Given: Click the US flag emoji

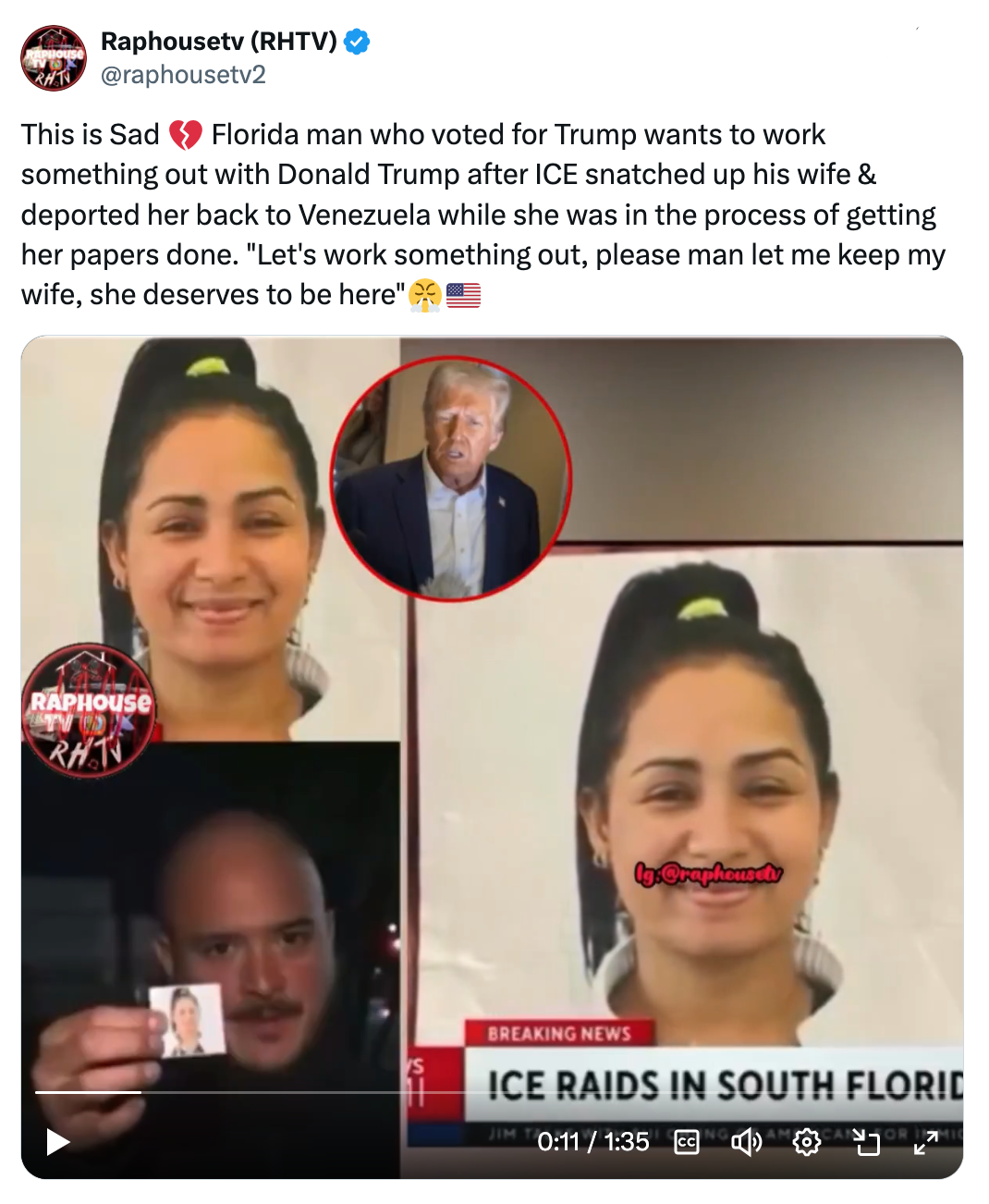Looking at the screenshot, I should pyautogui.click(x=463, y=295).
